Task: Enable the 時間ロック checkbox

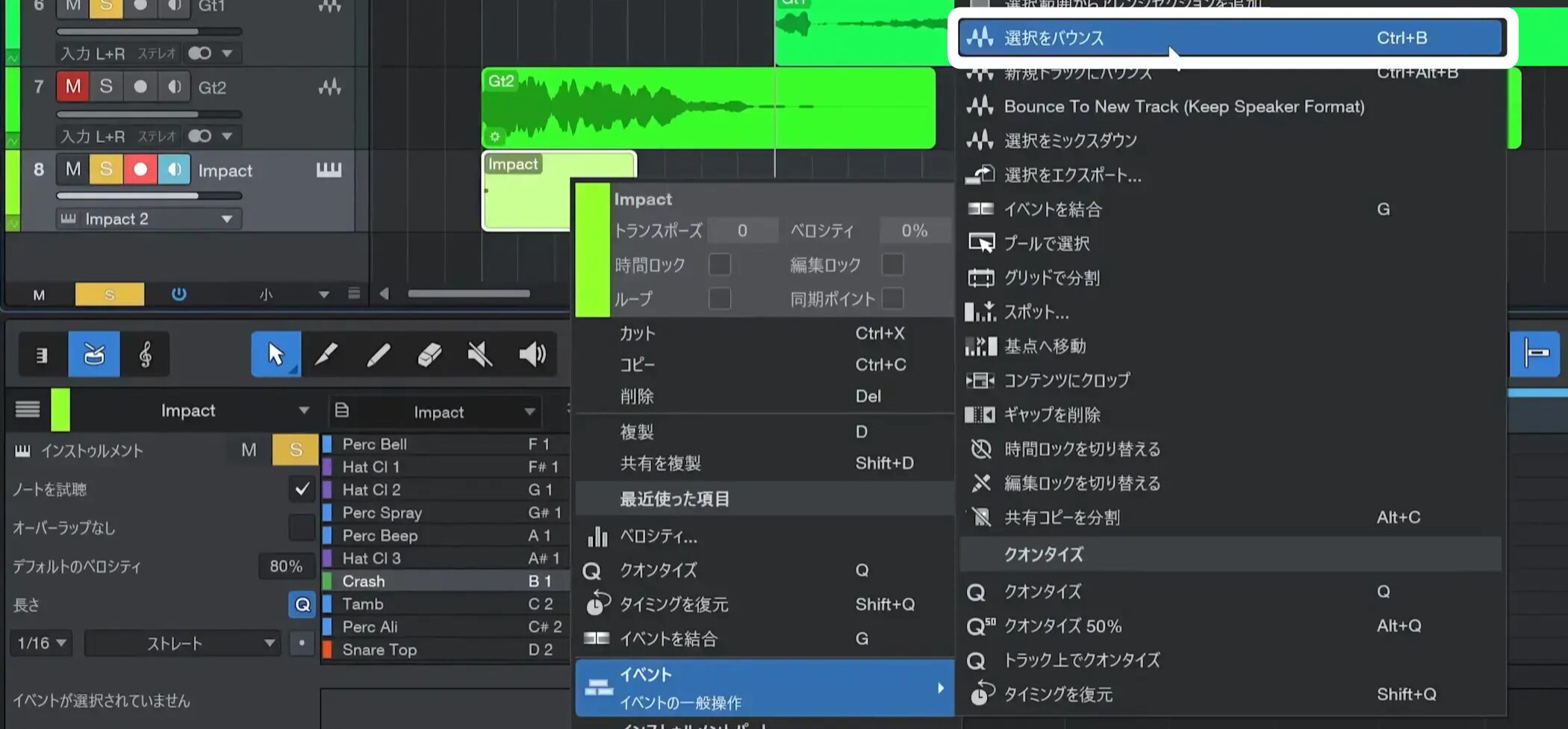Action: click(x=719, y=264)
